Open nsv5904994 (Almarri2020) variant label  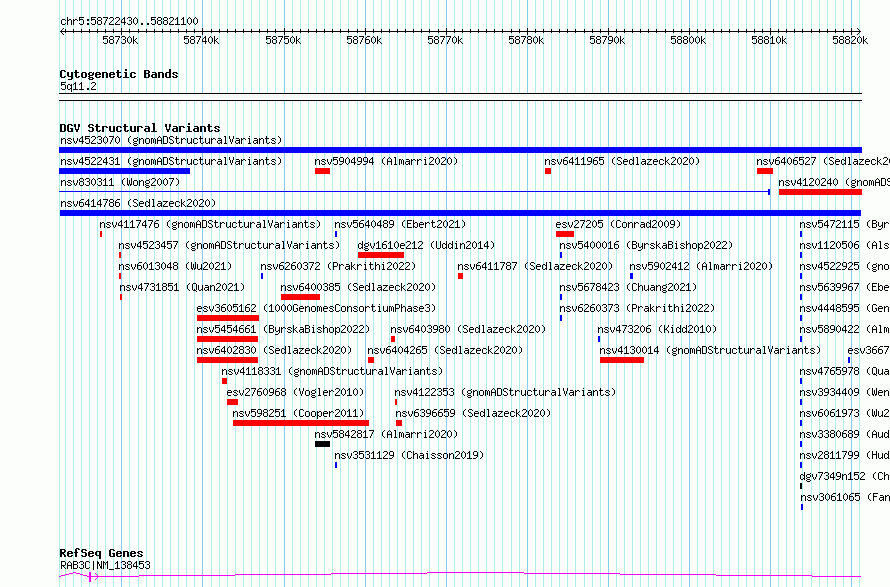point(386,161)
